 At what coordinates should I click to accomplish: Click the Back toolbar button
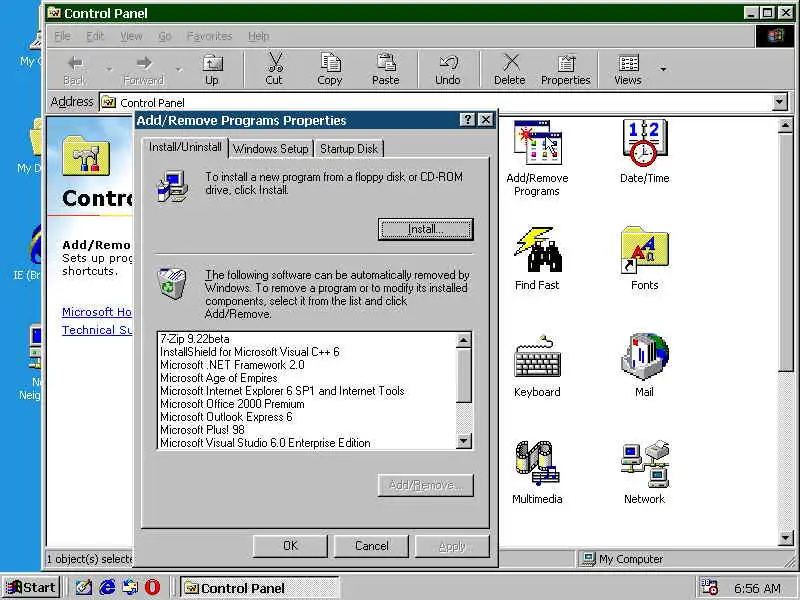click(75, 69)
